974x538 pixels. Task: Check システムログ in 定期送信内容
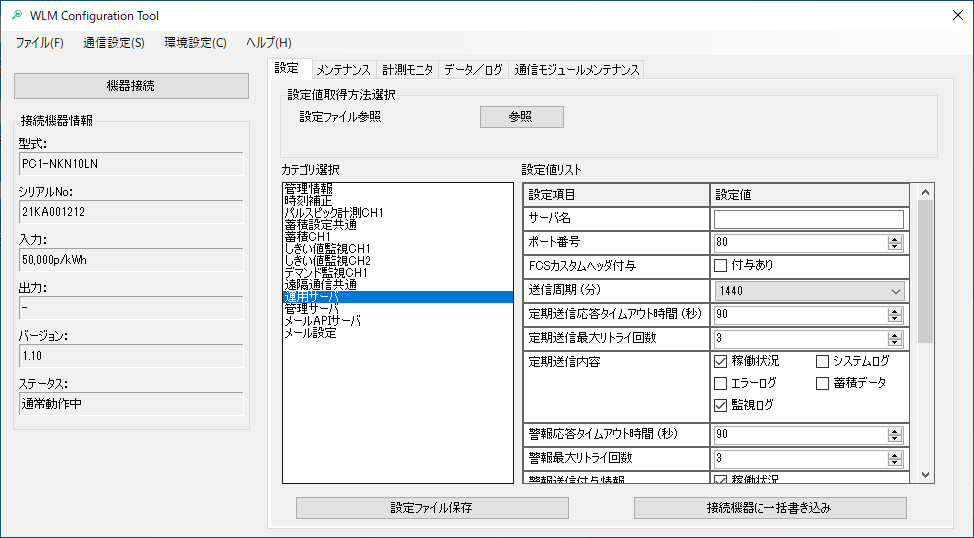click(x=822, y=362)
